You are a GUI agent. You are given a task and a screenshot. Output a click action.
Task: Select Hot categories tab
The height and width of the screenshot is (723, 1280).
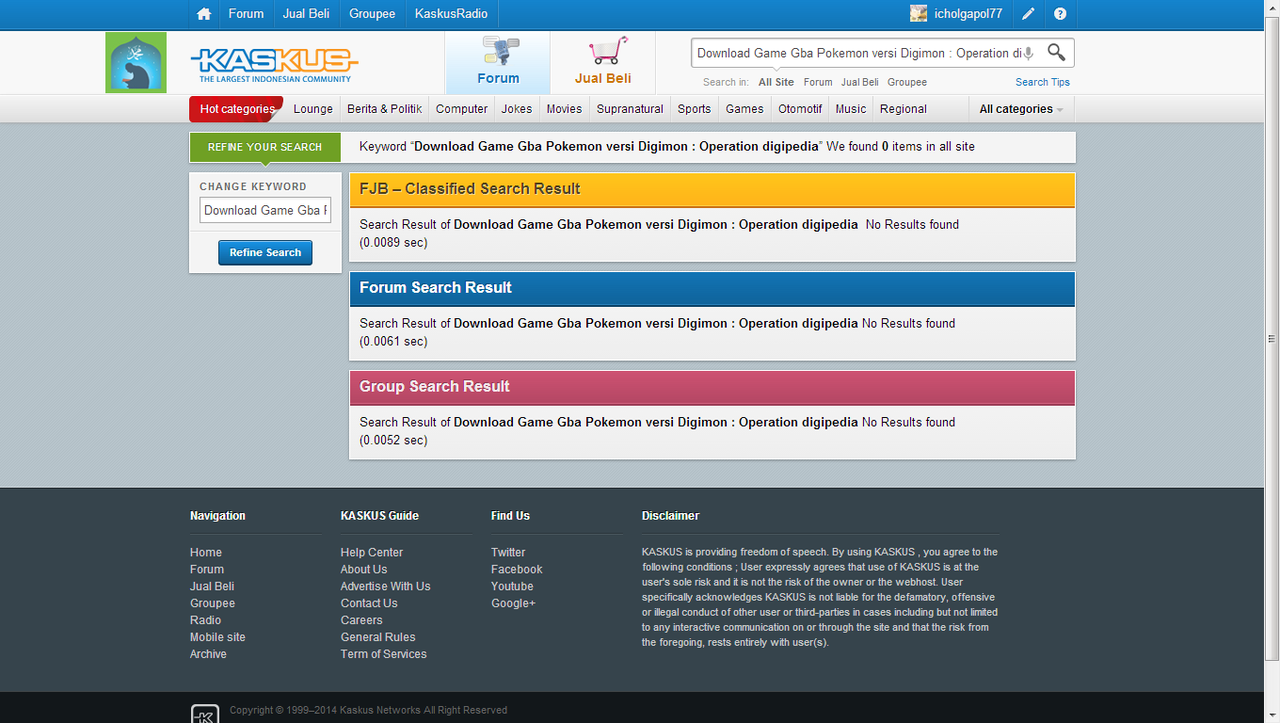(x=237, y=109)
